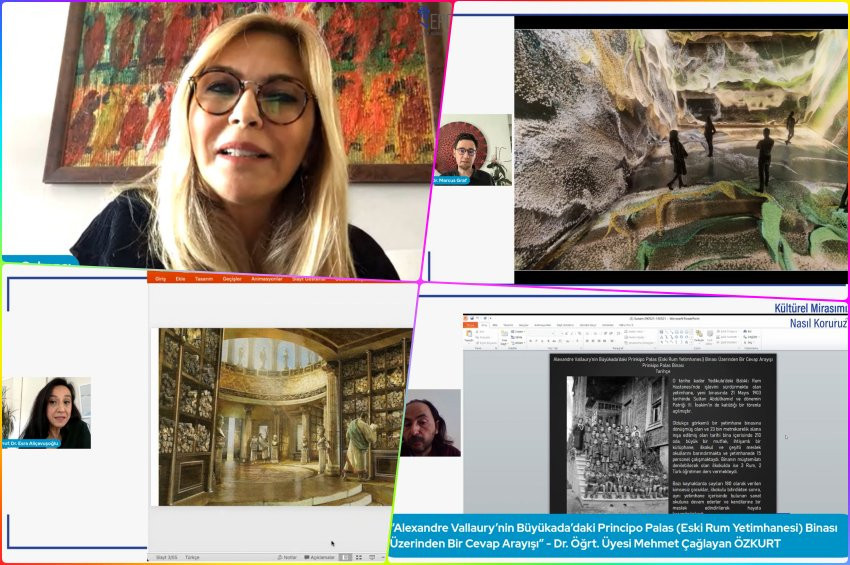Open the Tasarım ribbon tab
The height and width of the screenshot is (565, 850).
pyautogui.click(x=204, y=278)
